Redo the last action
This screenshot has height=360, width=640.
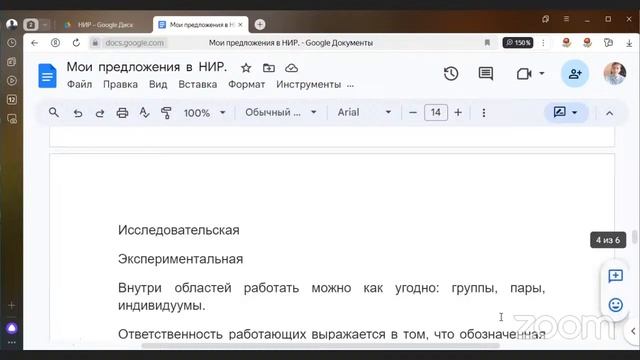(100, 113)
